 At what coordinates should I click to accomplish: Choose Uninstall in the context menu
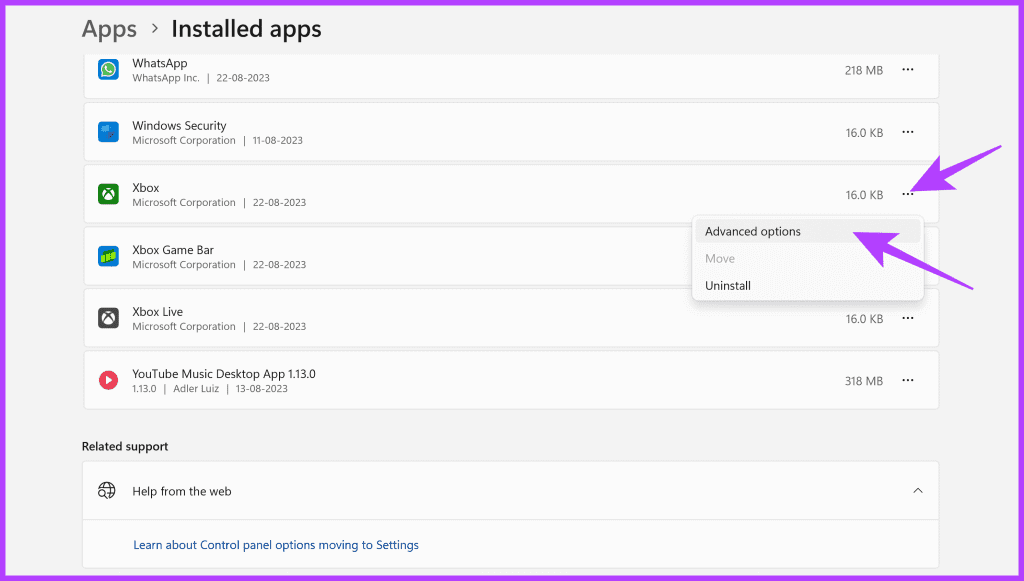808,285
